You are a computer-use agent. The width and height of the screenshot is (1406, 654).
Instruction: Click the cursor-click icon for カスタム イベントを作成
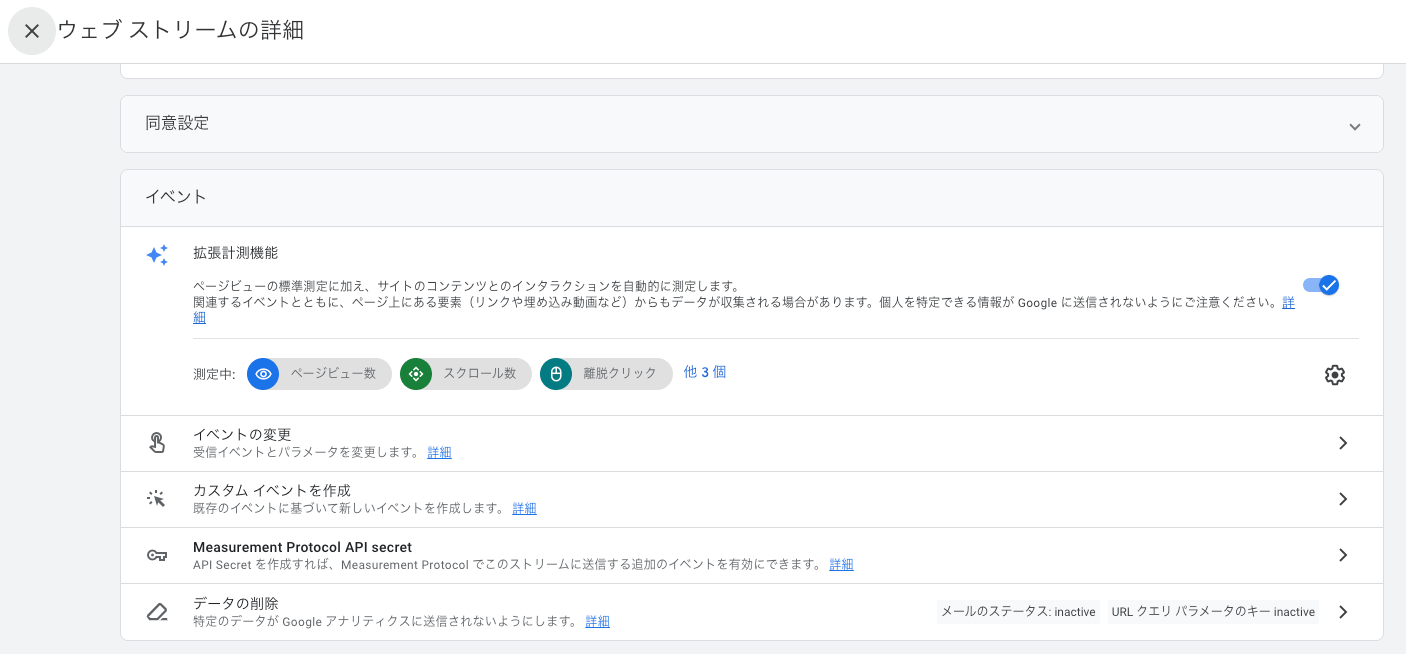tap(157, 499)
